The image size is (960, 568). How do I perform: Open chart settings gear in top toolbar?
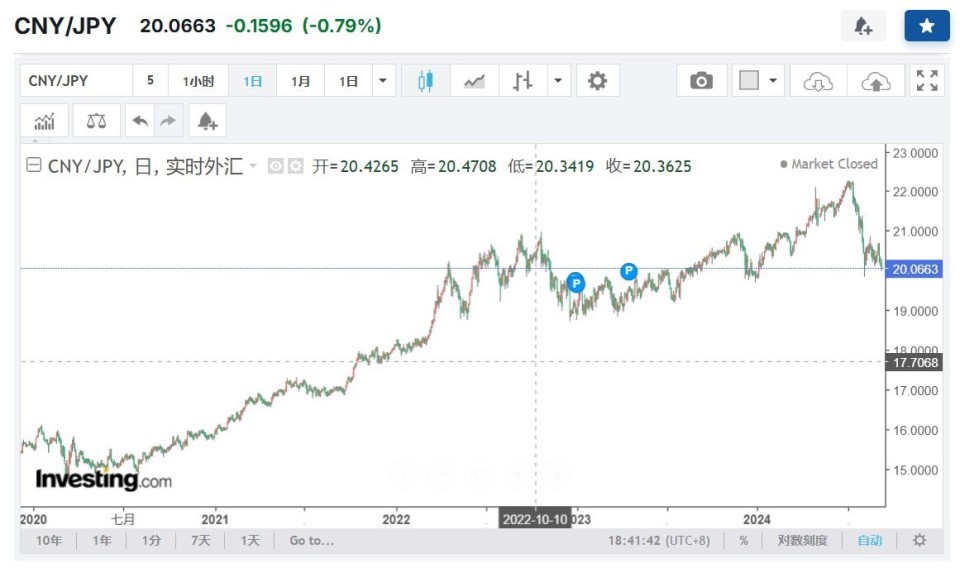click(597, 81)
